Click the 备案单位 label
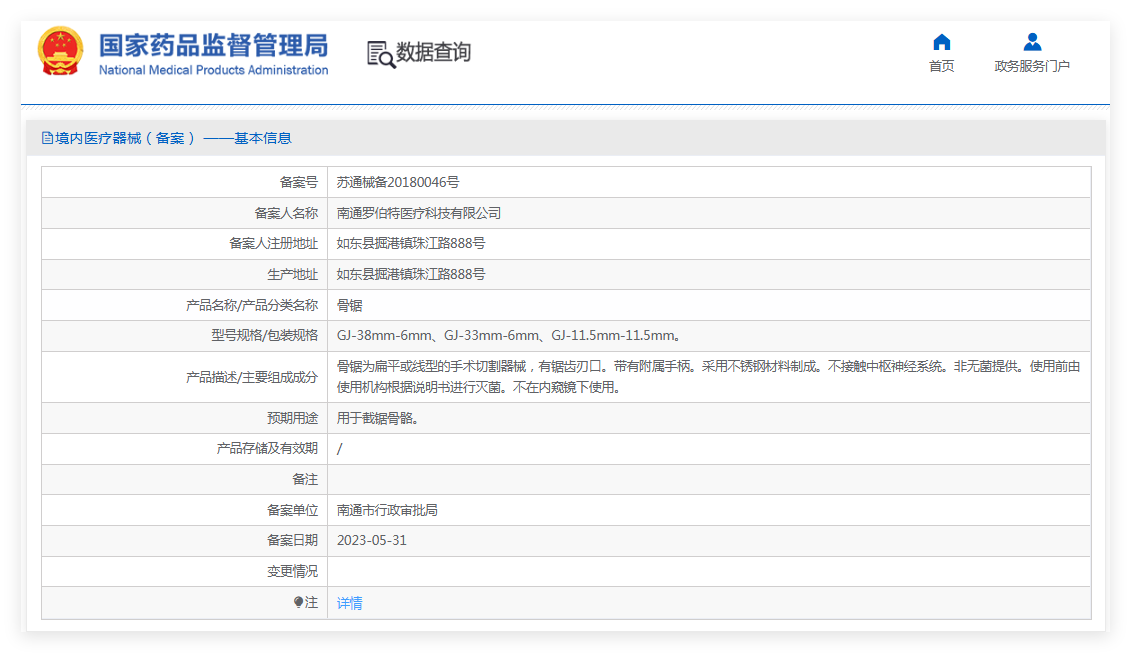The height and width of the screenshot is (653, 1131). (x=292, y=511)
